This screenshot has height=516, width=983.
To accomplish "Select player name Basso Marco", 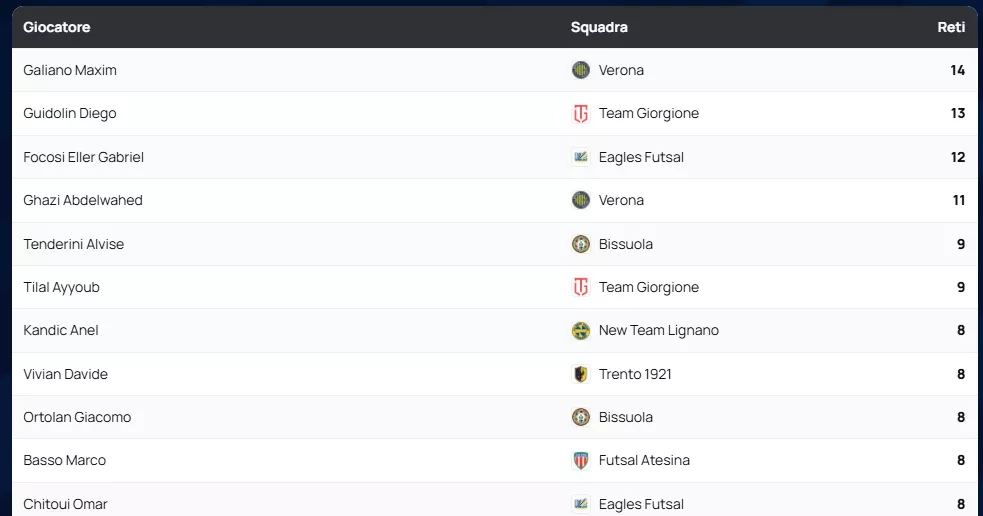I will coord(65,461).
